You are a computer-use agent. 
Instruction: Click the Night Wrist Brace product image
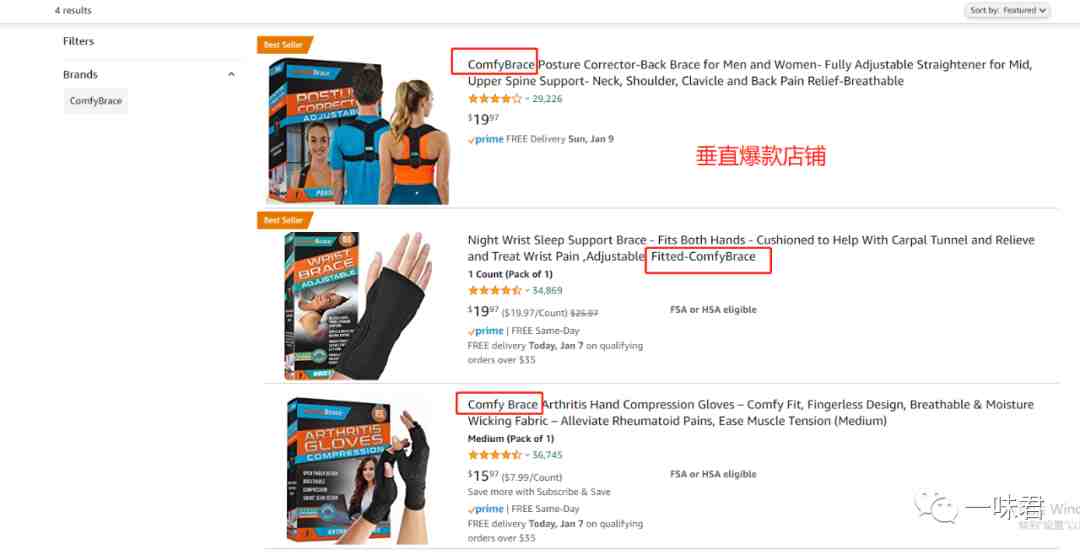358,306
